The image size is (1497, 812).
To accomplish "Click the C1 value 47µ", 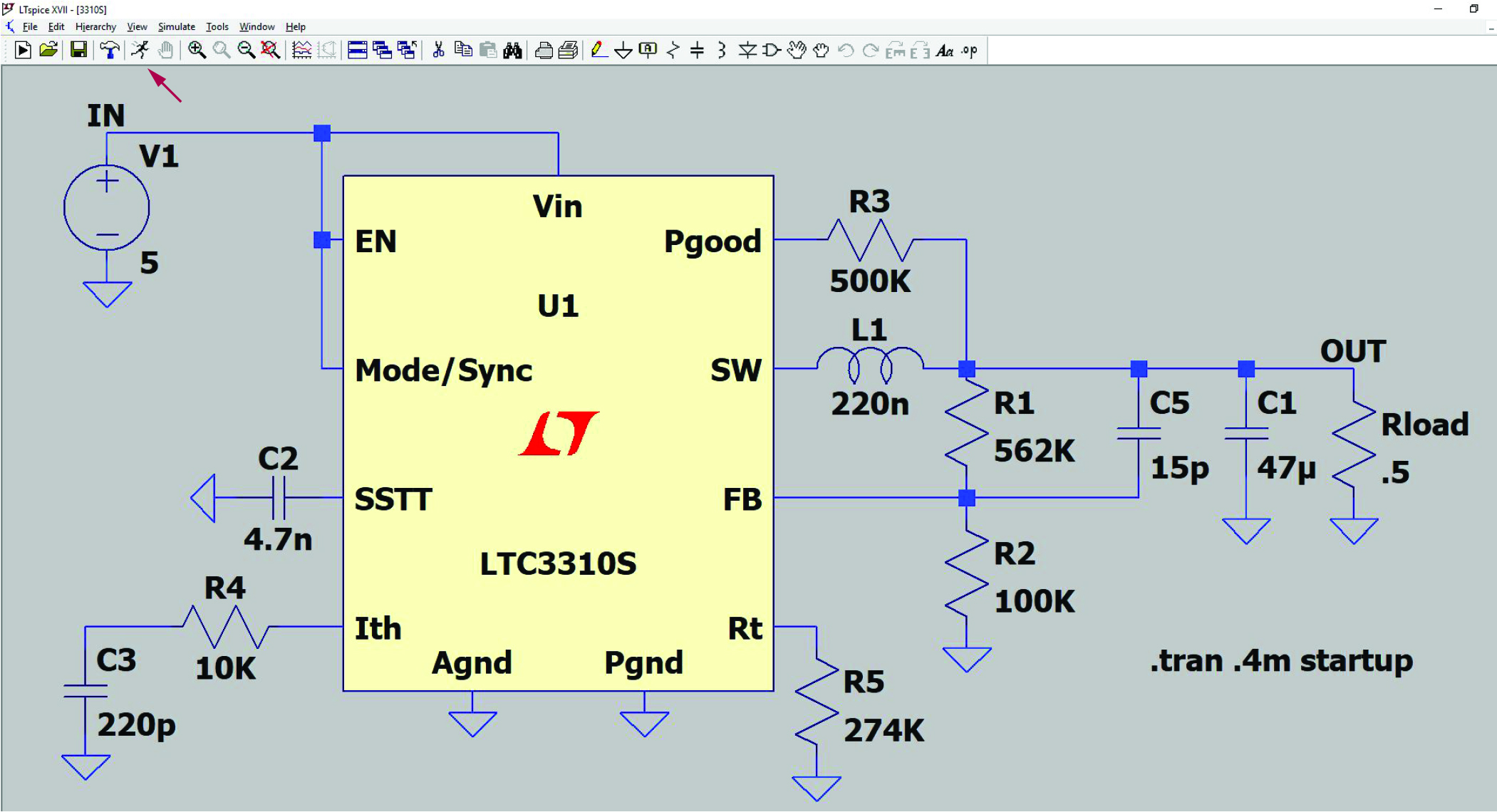I will 1286,468.
